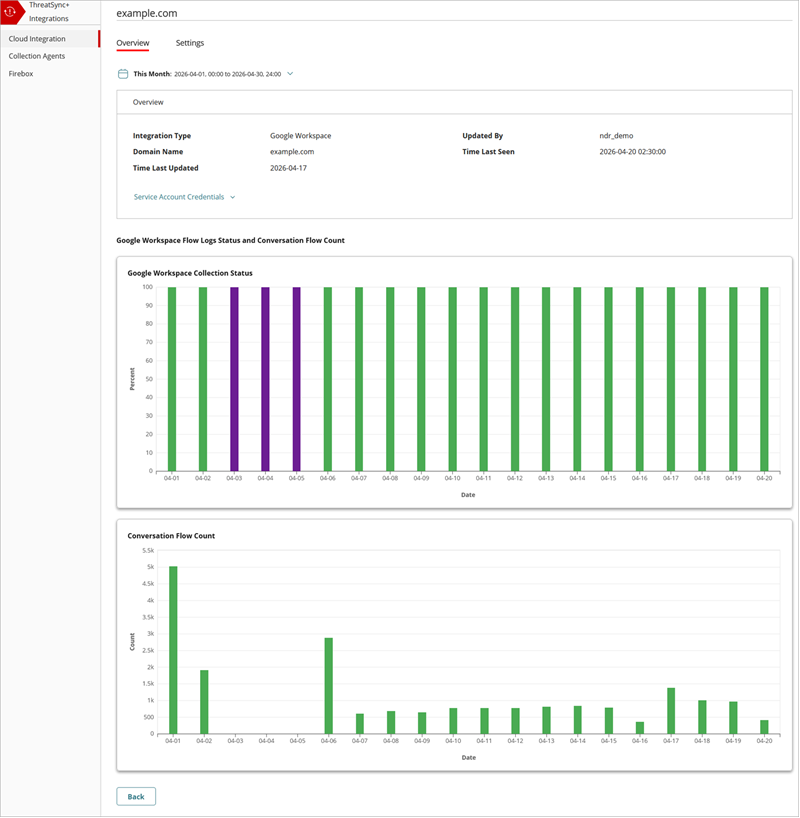Click the 04-17 conversation flow count bar
Viewport: 800px width, 818px height.
click(x=671, y=711)
